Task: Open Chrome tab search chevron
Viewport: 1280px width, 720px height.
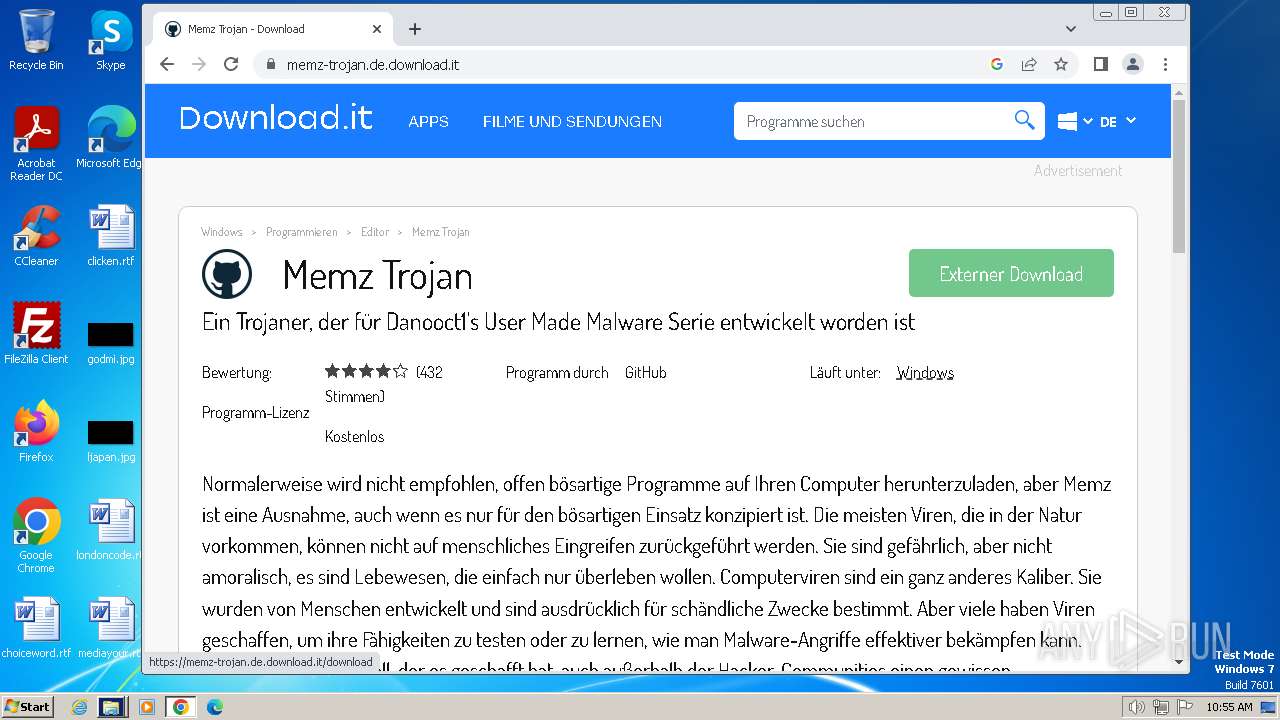Action: (x=1071, y=29)
